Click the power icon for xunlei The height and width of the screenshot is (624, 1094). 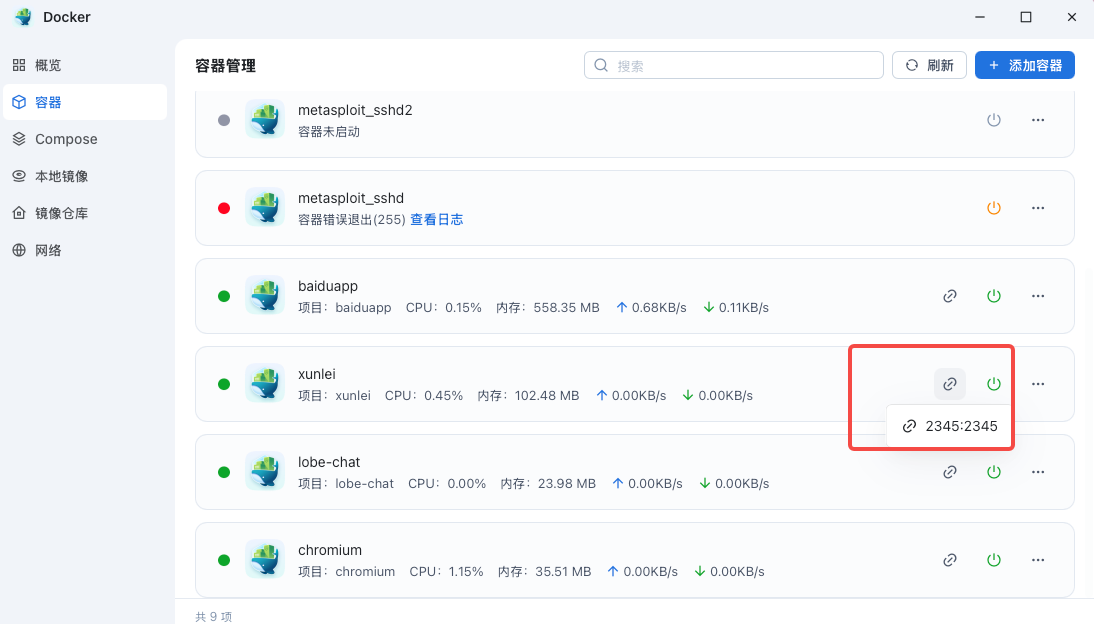tap(994, 384)
